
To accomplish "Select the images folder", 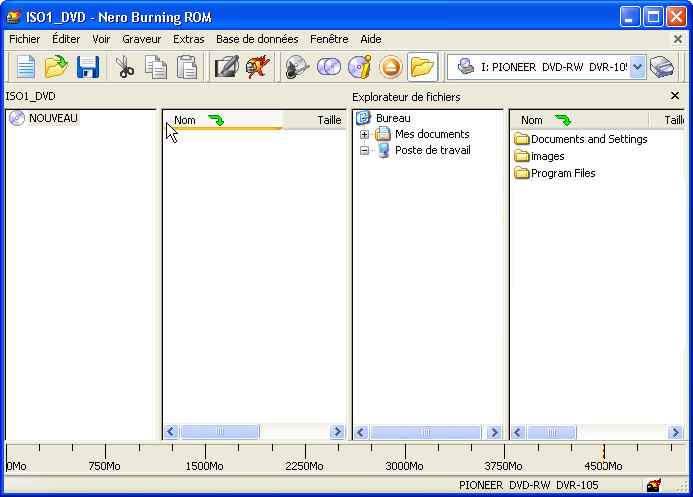I will click(540, 156).
